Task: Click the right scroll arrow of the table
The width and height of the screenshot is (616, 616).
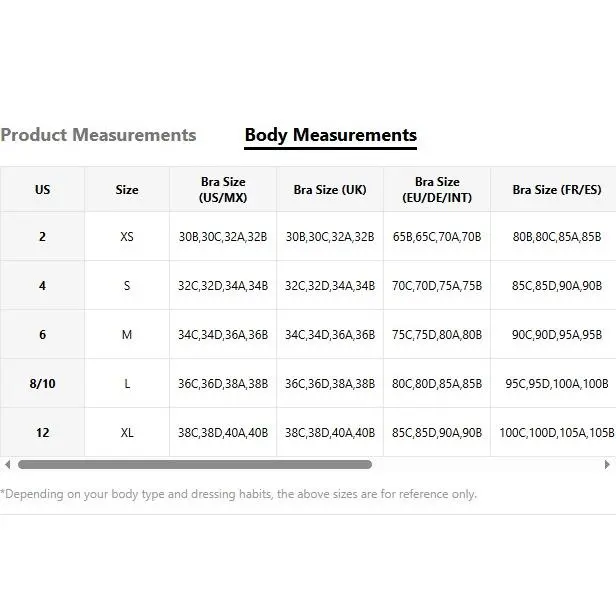Action: (606, 465)
